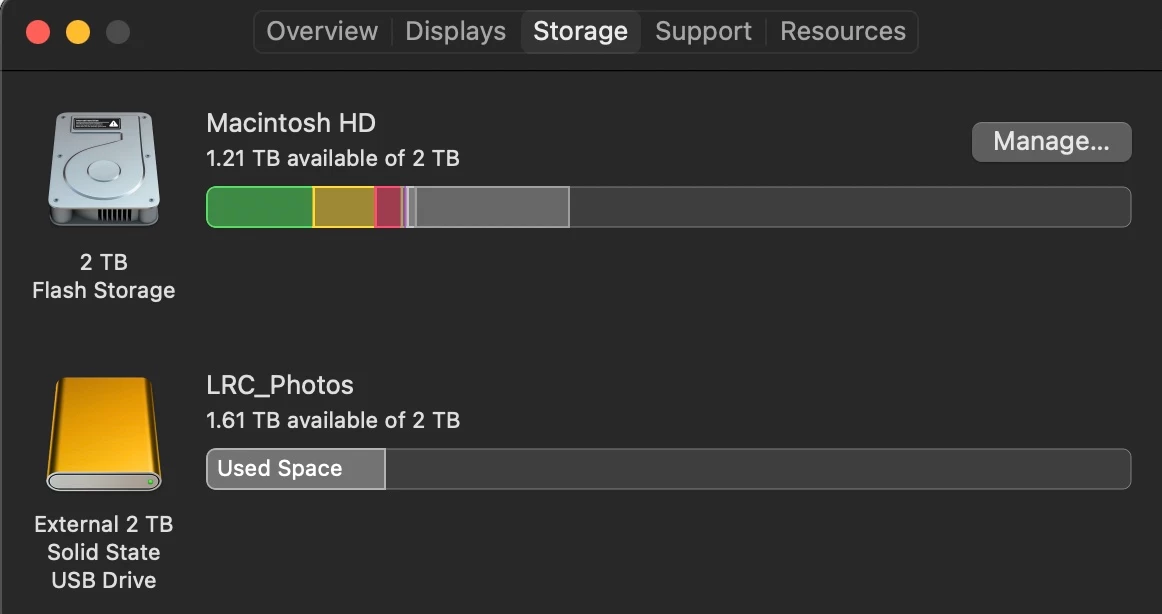Click the Macintosh HD internal drive icon
1162x614 pixels.
(103, 168)
